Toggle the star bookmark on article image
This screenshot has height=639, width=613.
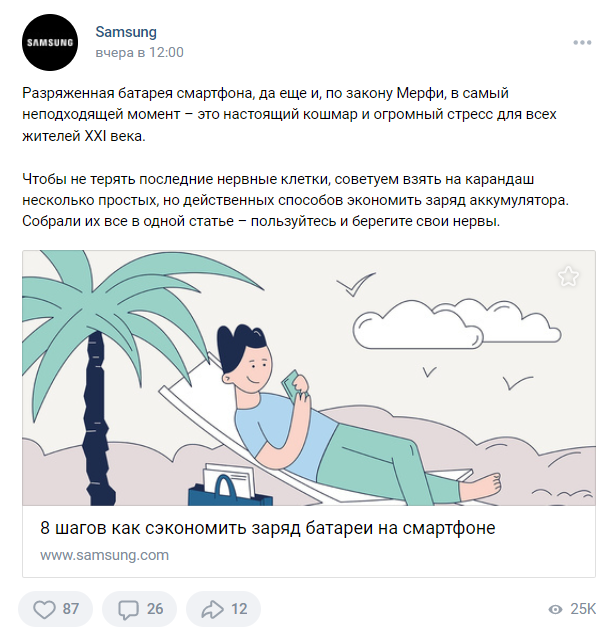click(568, 277)
